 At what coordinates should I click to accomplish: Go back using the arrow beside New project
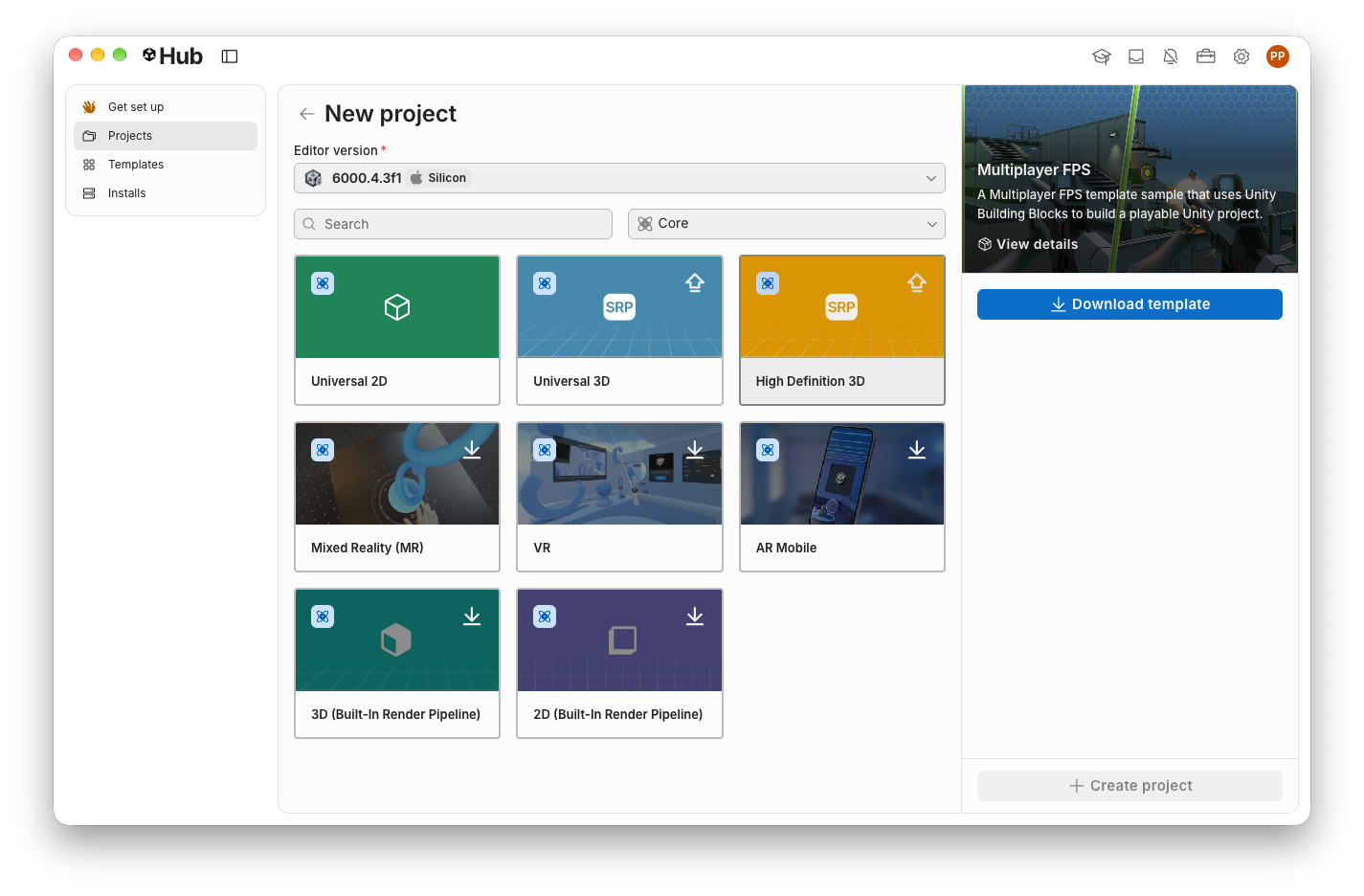point(306,114)
